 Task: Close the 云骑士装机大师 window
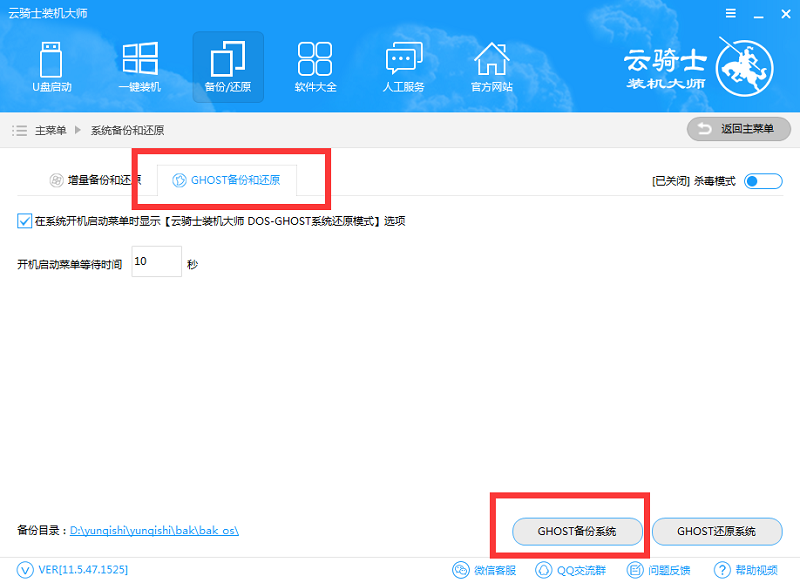[786, 14]
